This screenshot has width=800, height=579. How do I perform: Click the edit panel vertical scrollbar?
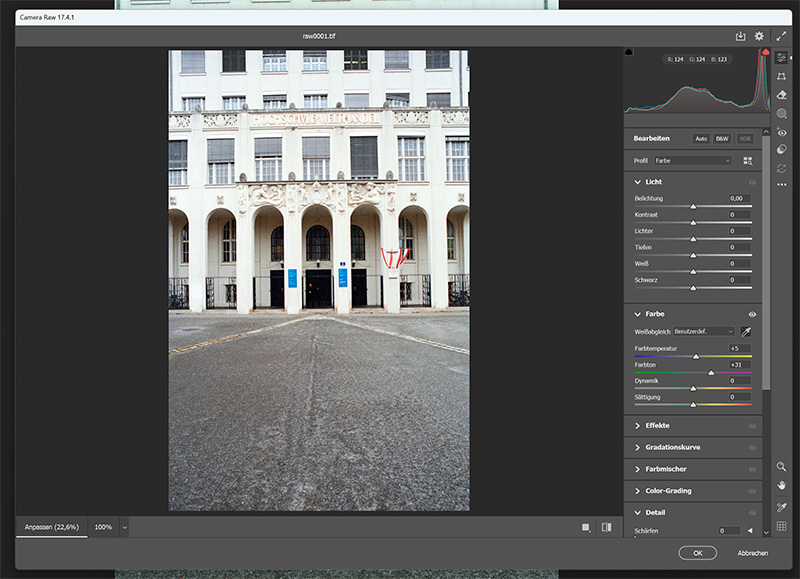[766, 263]
